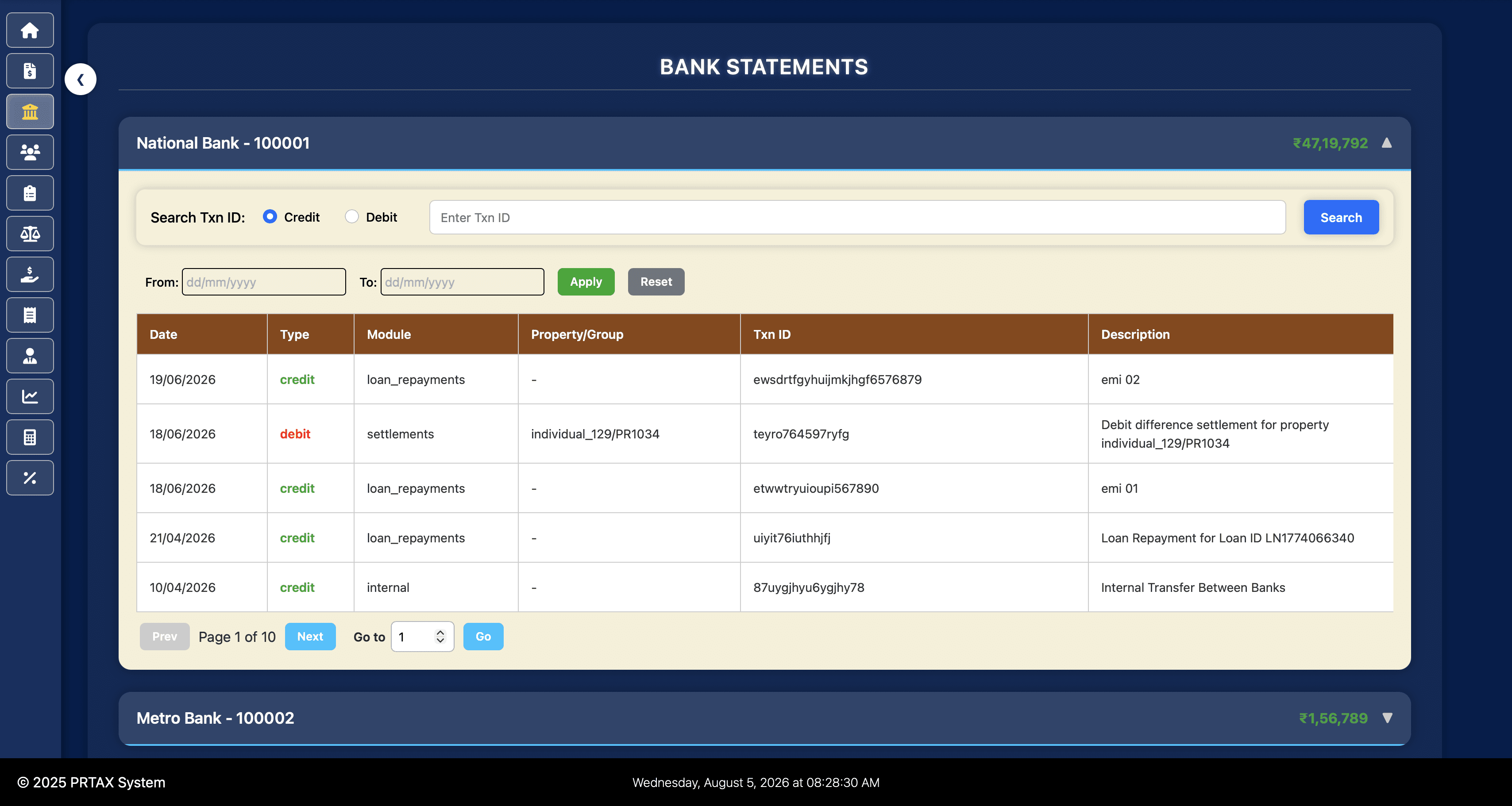Image resolution: width=1512 pixels, height=806 pixels.
Task: Reset the date filter
Action: click(656, 282)
